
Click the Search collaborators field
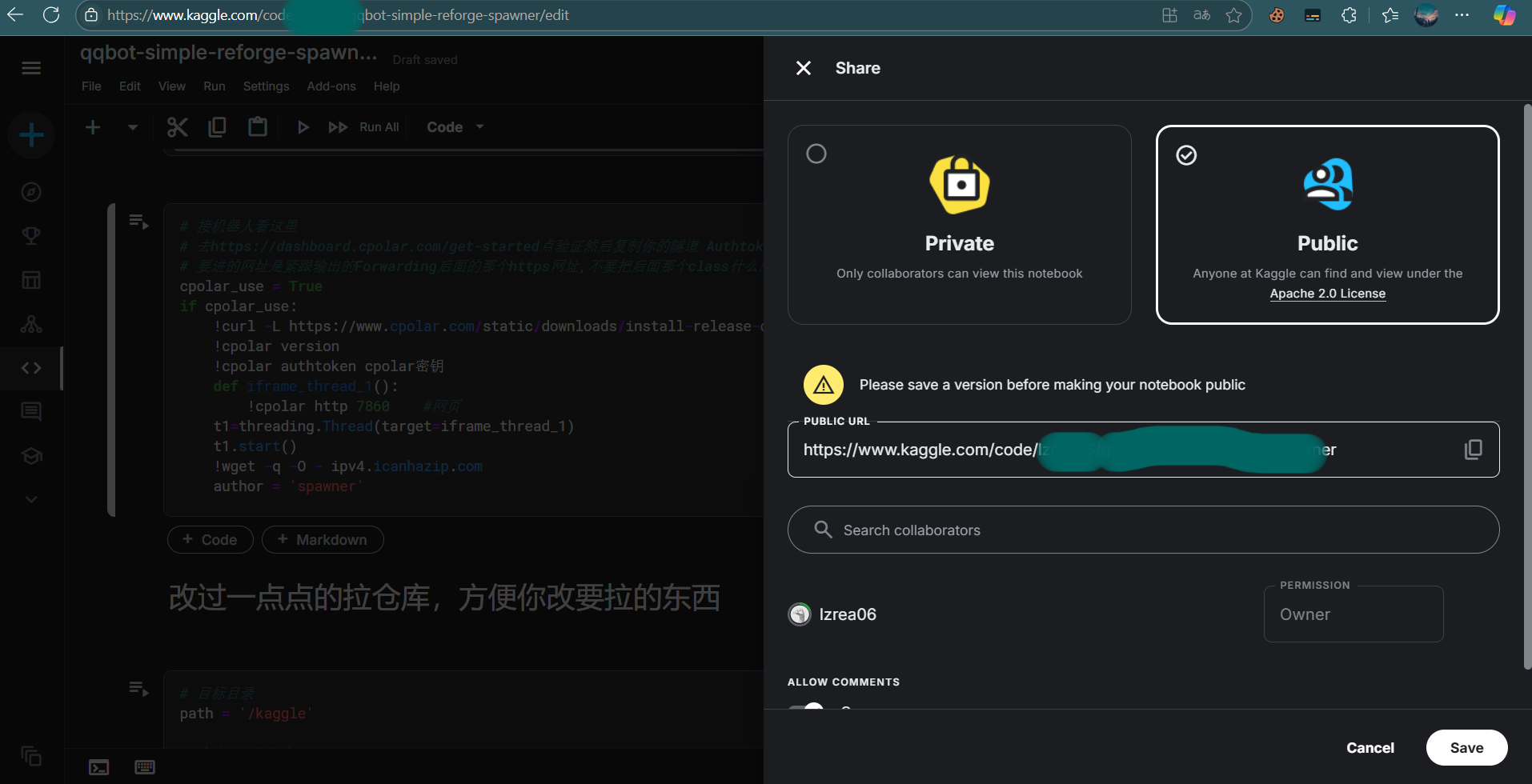(x=1143, y=530)
